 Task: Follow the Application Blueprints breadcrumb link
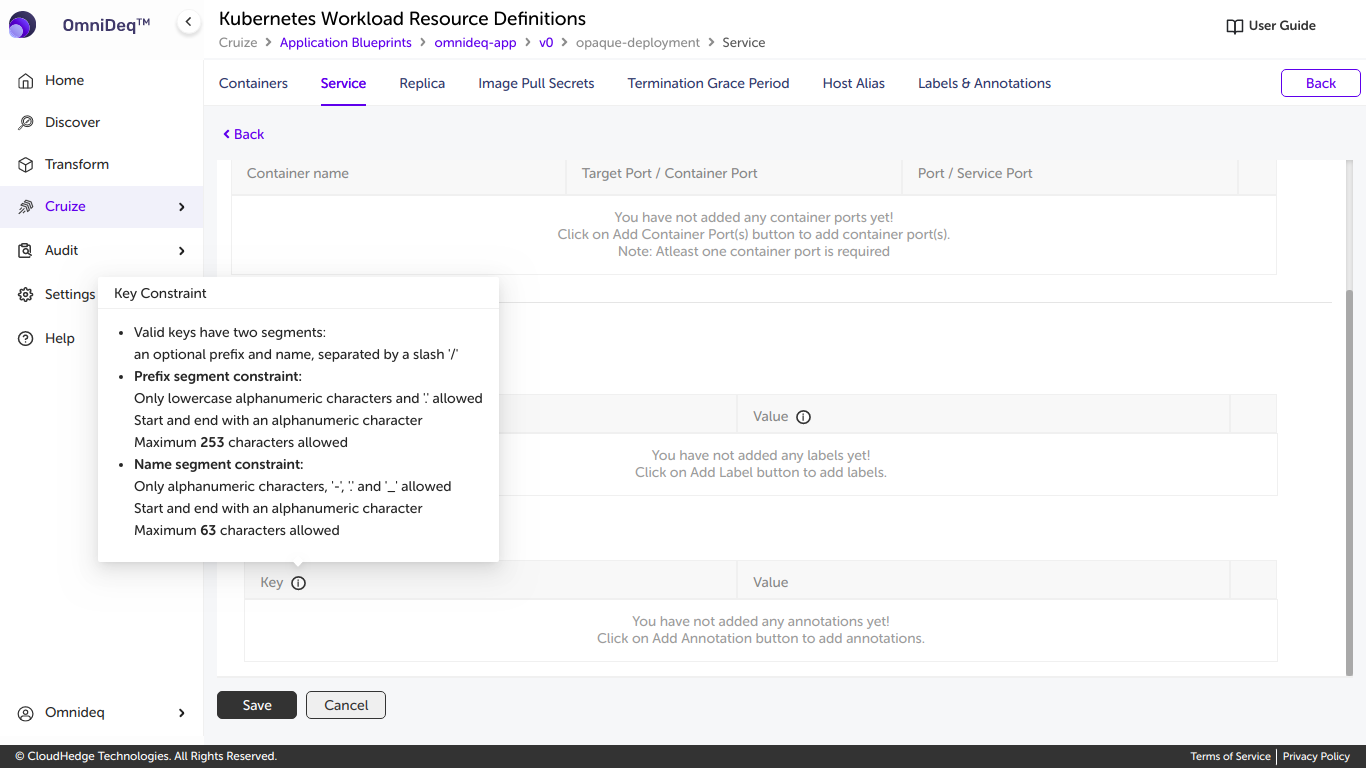pyautogui.click(x=345, y=43)
